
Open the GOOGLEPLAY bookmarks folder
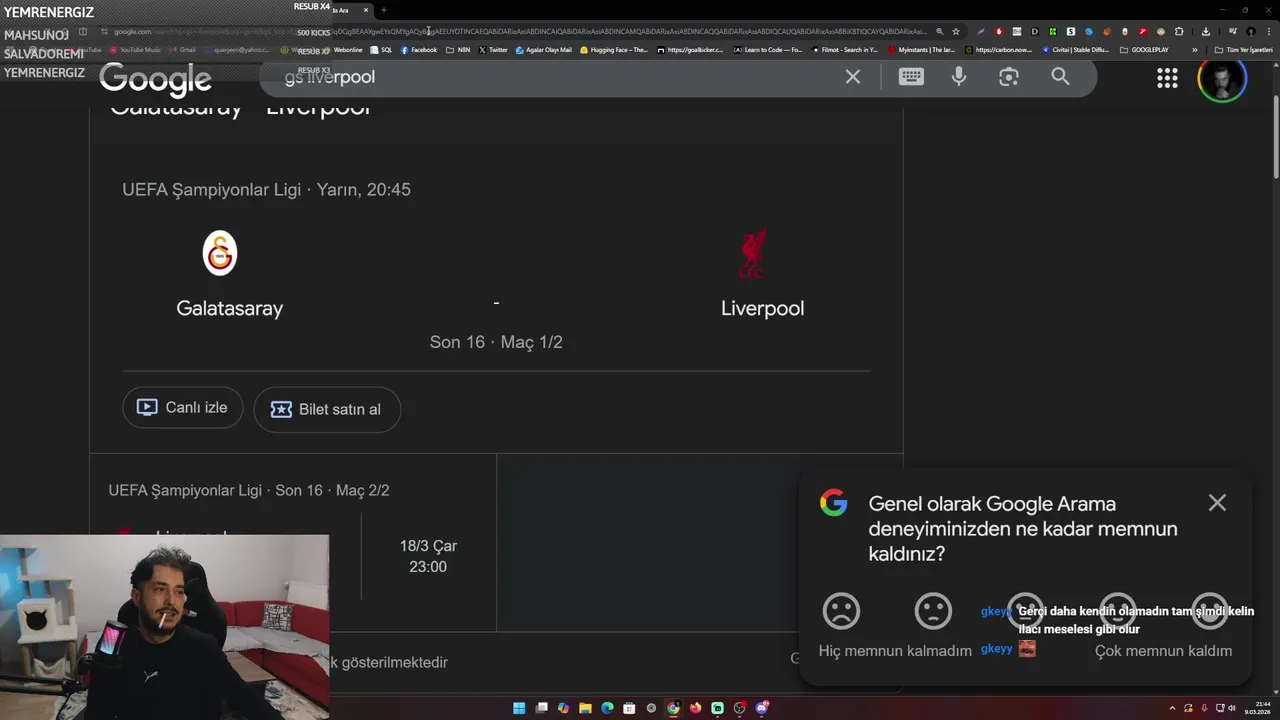pos(1144,49)
